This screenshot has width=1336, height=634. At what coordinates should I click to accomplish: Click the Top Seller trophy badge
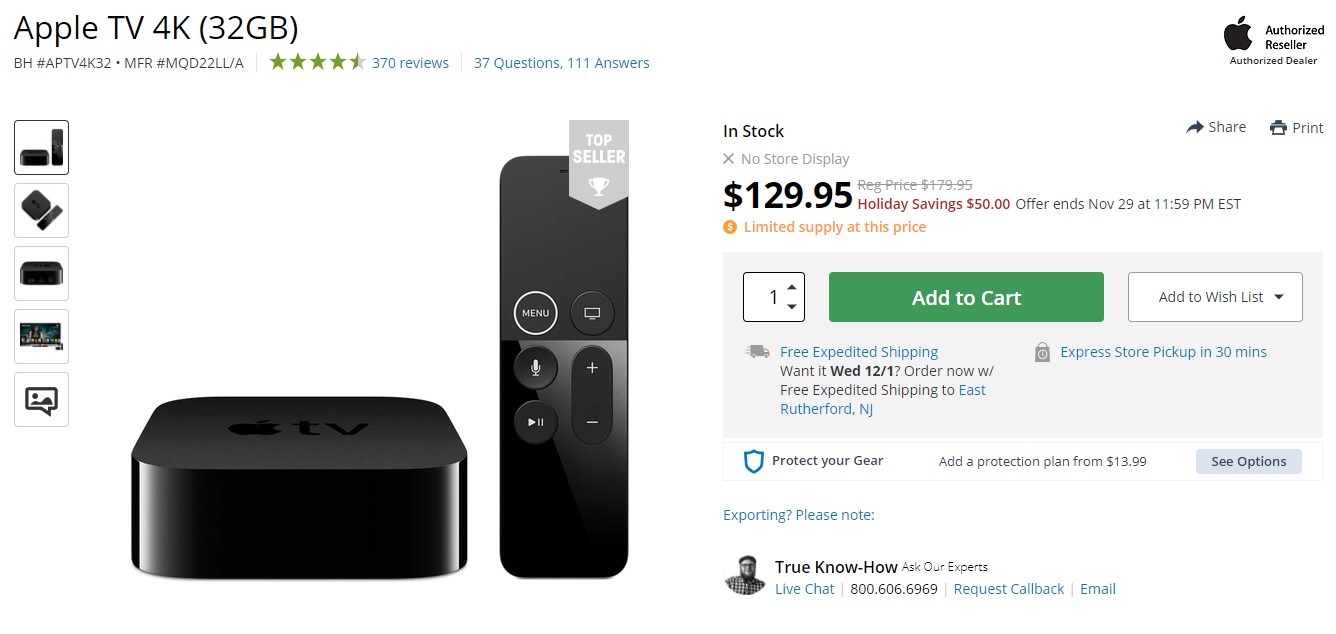click(598, 165)
